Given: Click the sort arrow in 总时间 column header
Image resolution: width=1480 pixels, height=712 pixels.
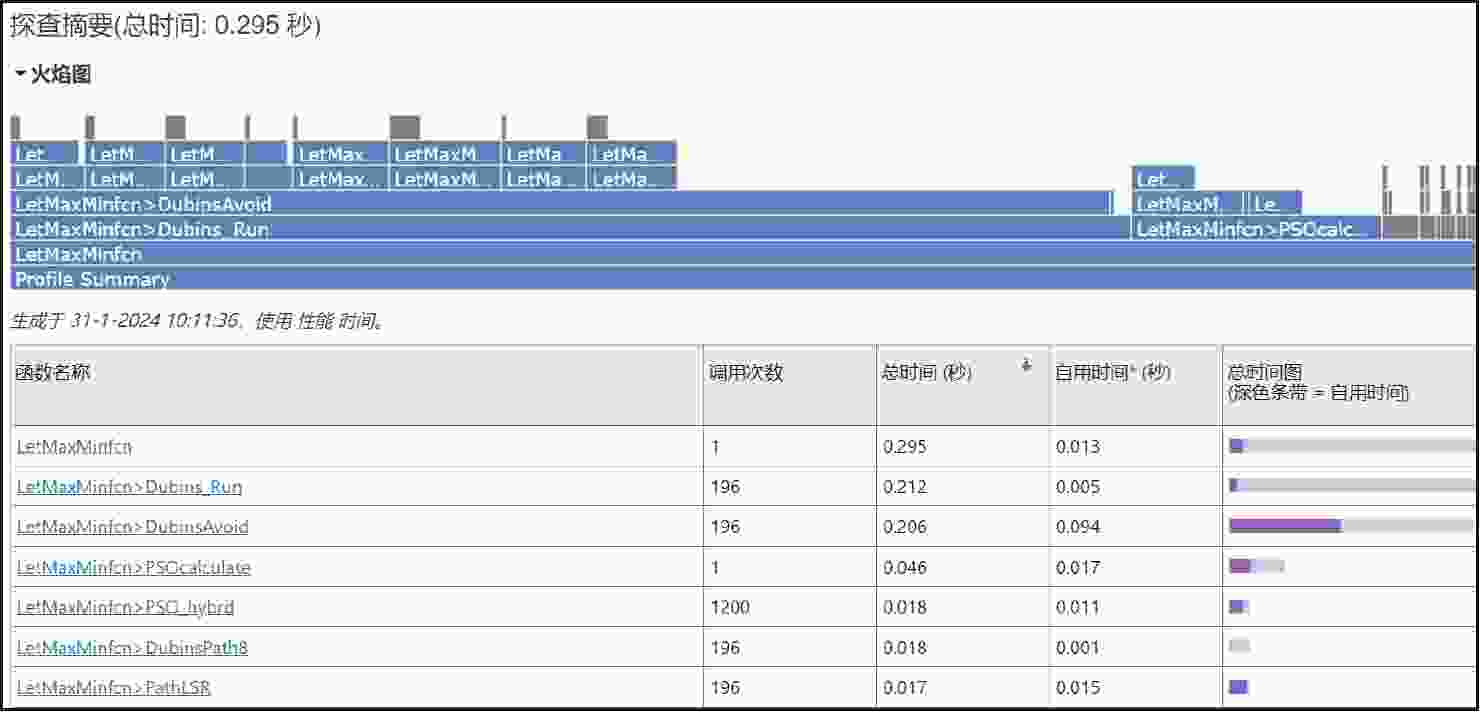Looking at the screenshot, I should coord(1025,366).
